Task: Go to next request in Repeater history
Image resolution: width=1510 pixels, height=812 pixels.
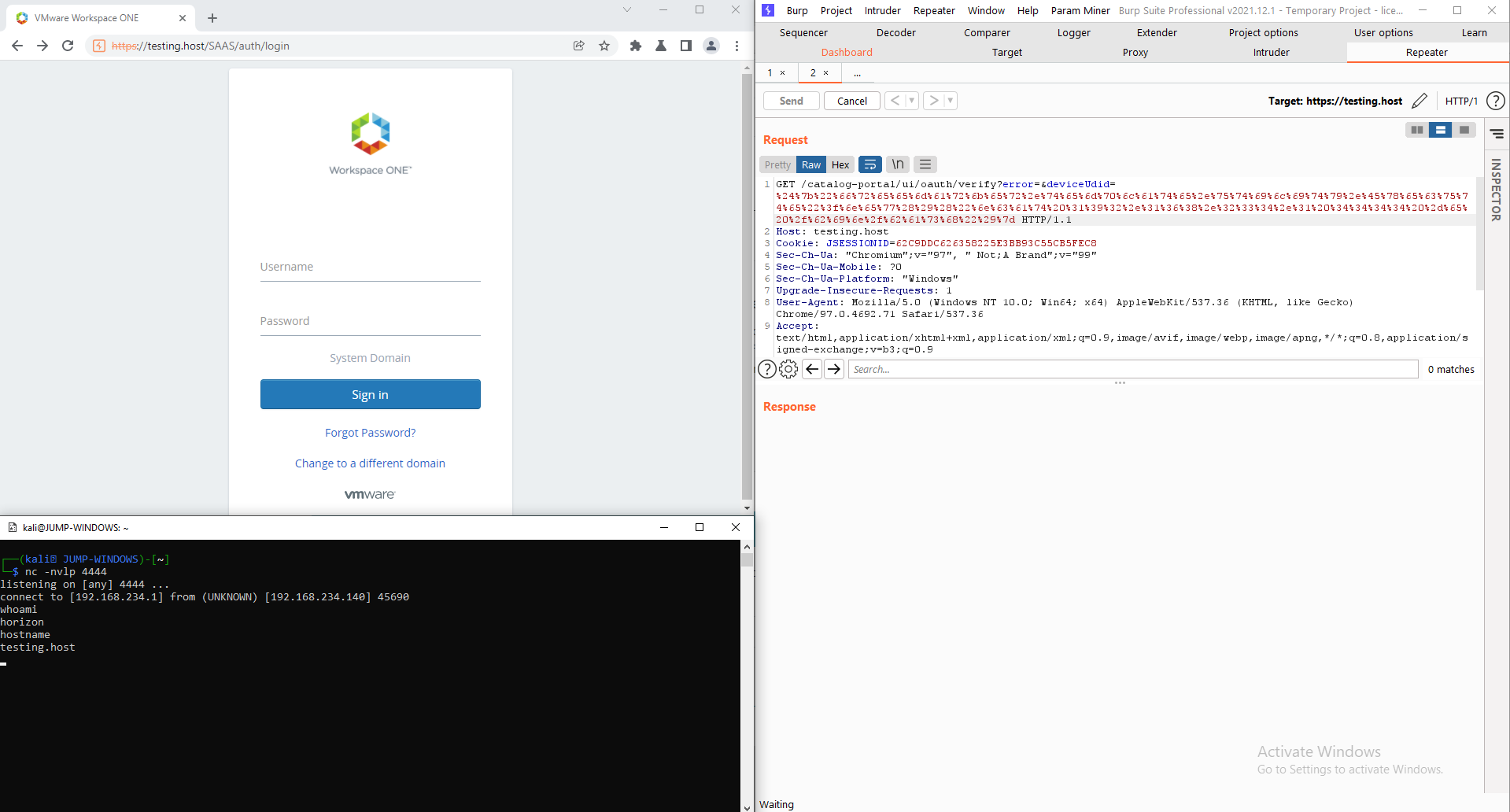Action: coord(933,101)
